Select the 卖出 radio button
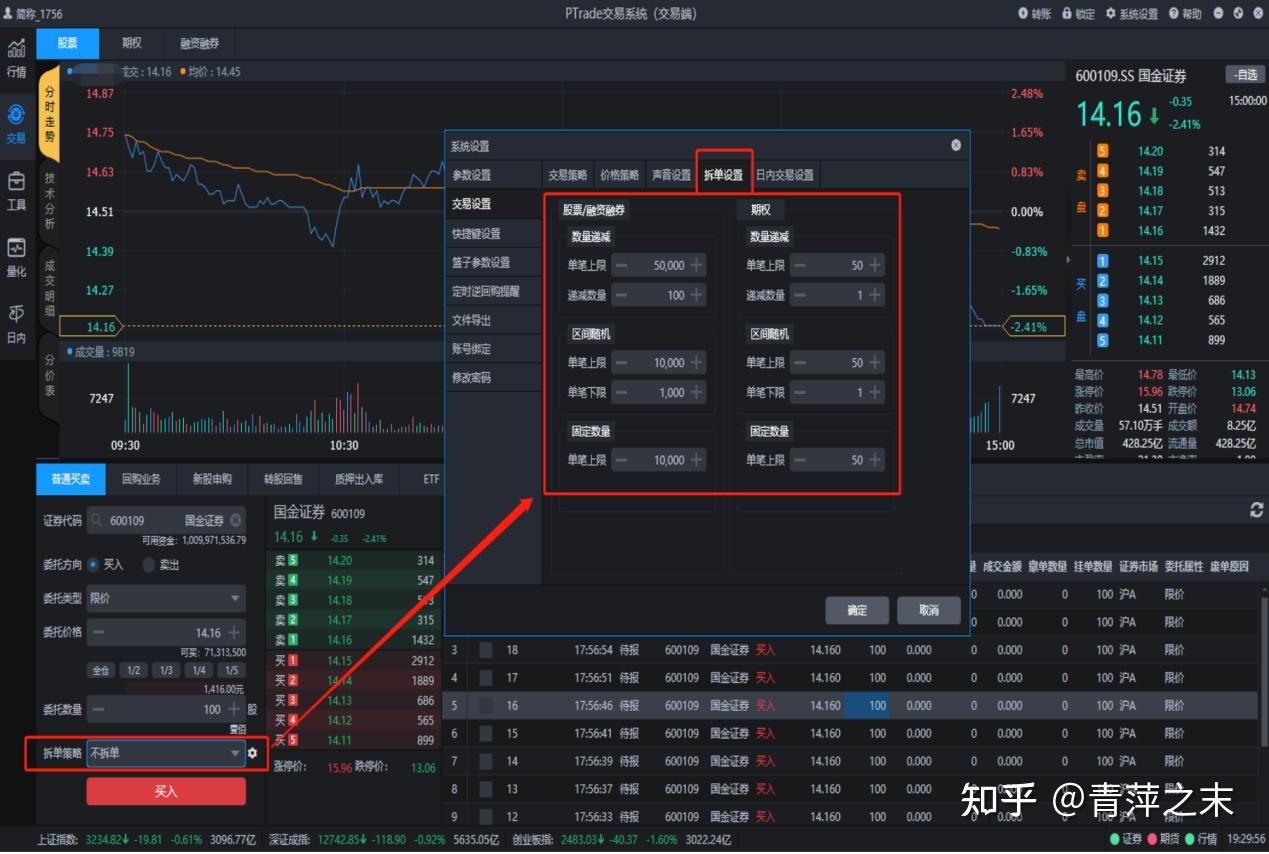The width and height of the screenshot is (1269, 854). tap(149, 564)
